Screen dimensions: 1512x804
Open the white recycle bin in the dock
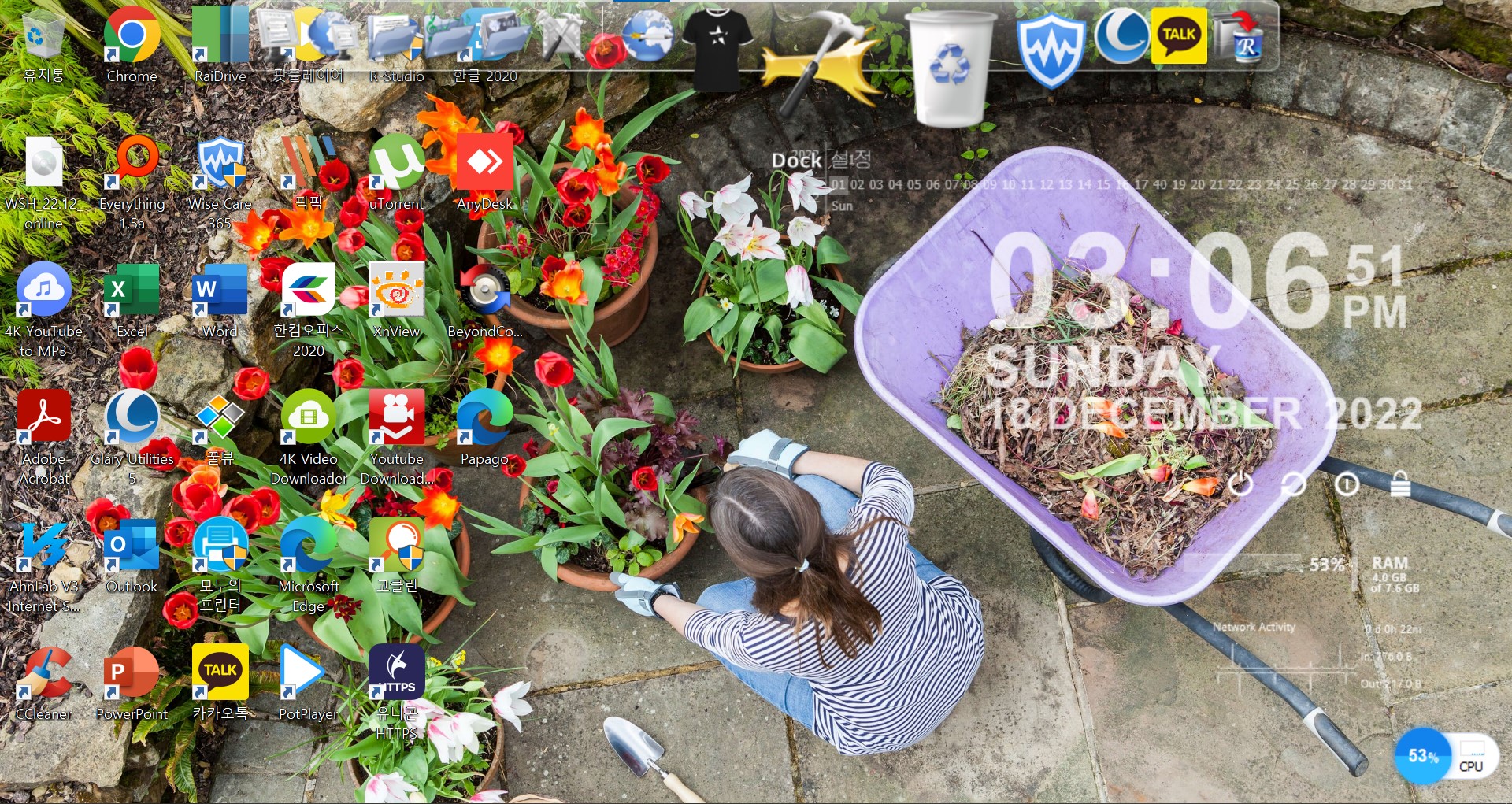951,69
